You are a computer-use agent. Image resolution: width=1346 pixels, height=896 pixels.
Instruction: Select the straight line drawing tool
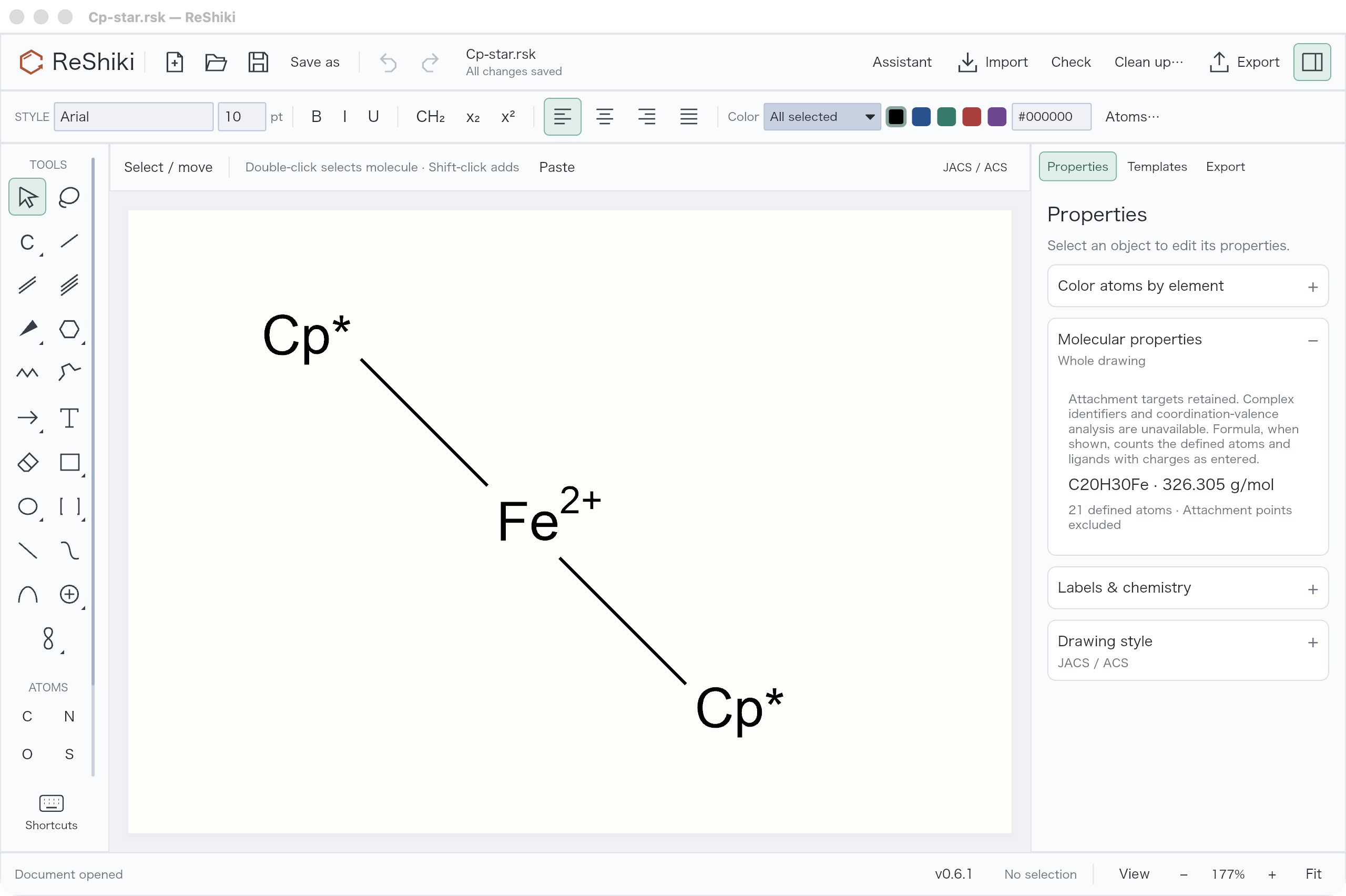[x=27, y=551]
